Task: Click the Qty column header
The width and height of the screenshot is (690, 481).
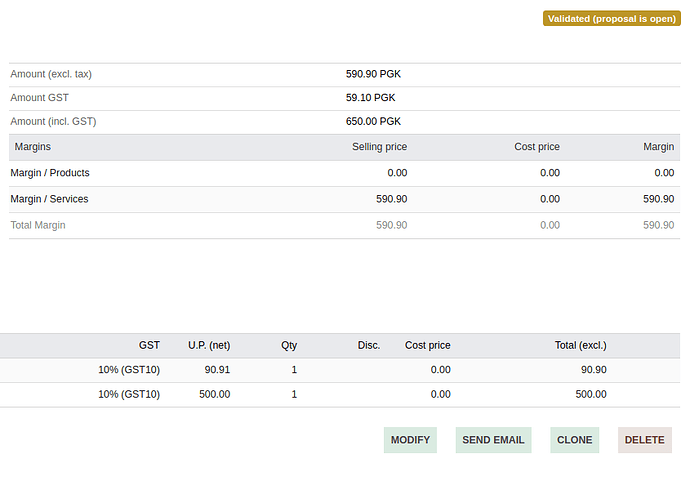Action: click(288, 345)
